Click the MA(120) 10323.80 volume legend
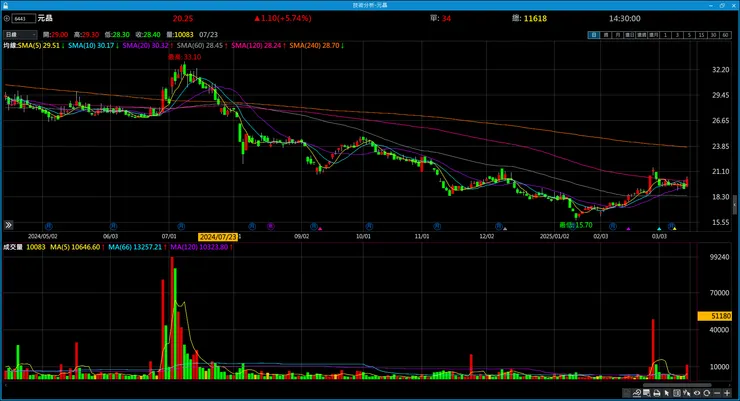 [199, 247]
